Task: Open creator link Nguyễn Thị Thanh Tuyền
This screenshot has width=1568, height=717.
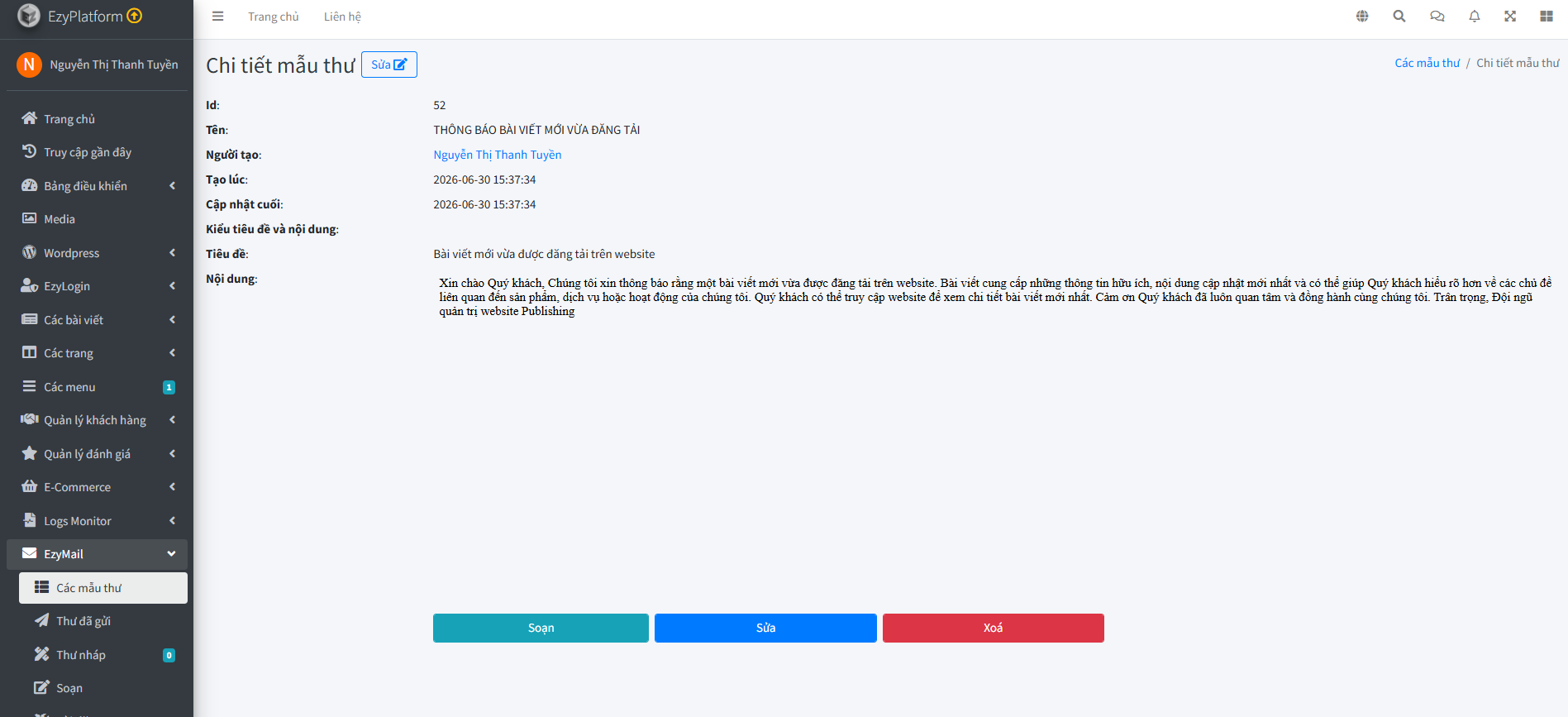Action: tap(498, 155)
